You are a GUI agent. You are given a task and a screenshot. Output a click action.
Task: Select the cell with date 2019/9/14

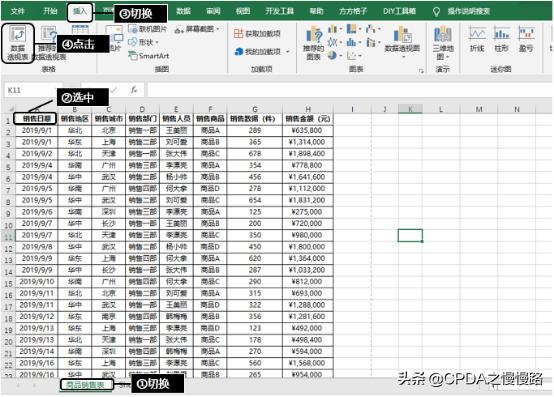(x=36, y=351)
